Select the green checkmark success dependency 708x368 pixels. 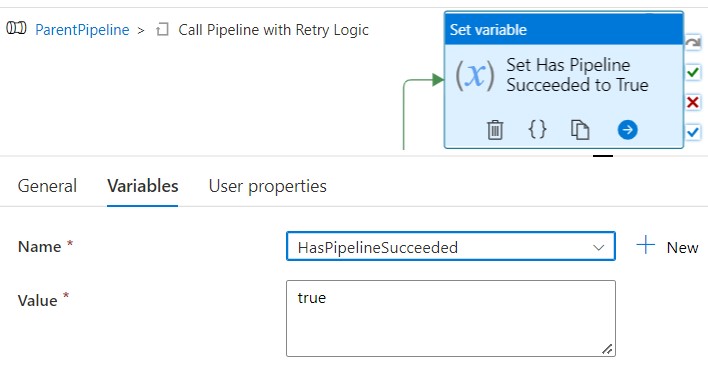pos(693,72)
